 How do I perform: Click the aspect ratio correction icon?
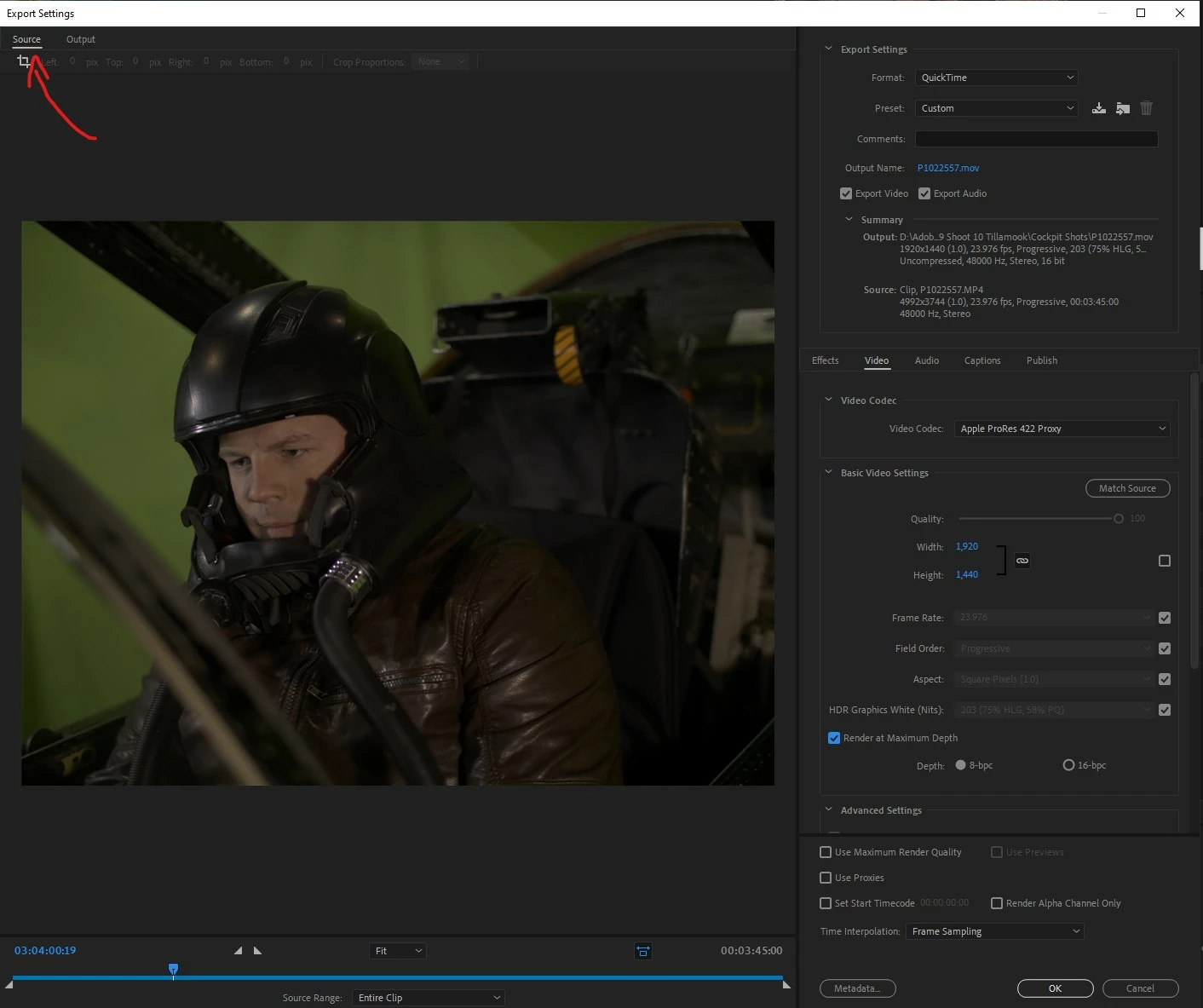[x=643, y=951]
